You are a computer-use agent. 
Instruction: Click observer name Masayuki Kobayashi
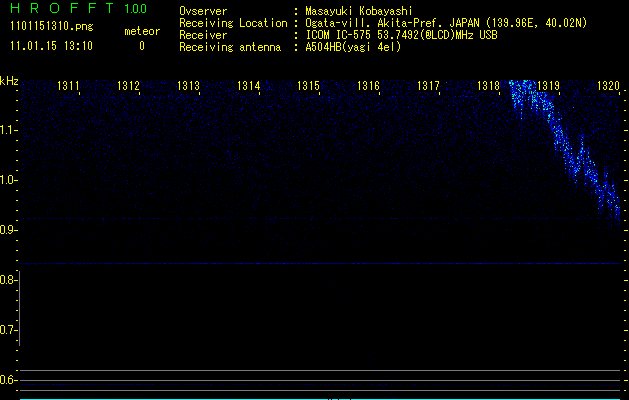(x=359, y=11)
